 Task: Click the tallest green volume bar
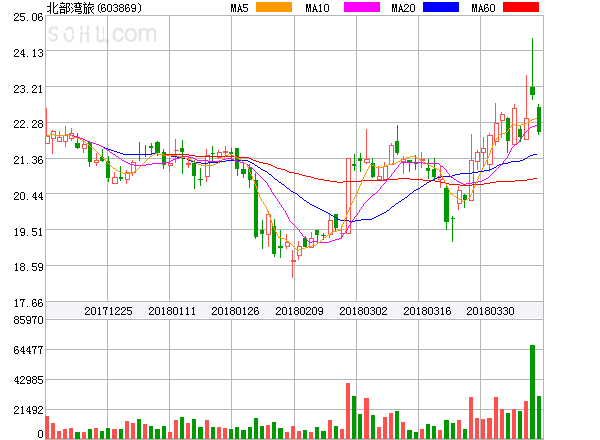[x=532, y=392]
